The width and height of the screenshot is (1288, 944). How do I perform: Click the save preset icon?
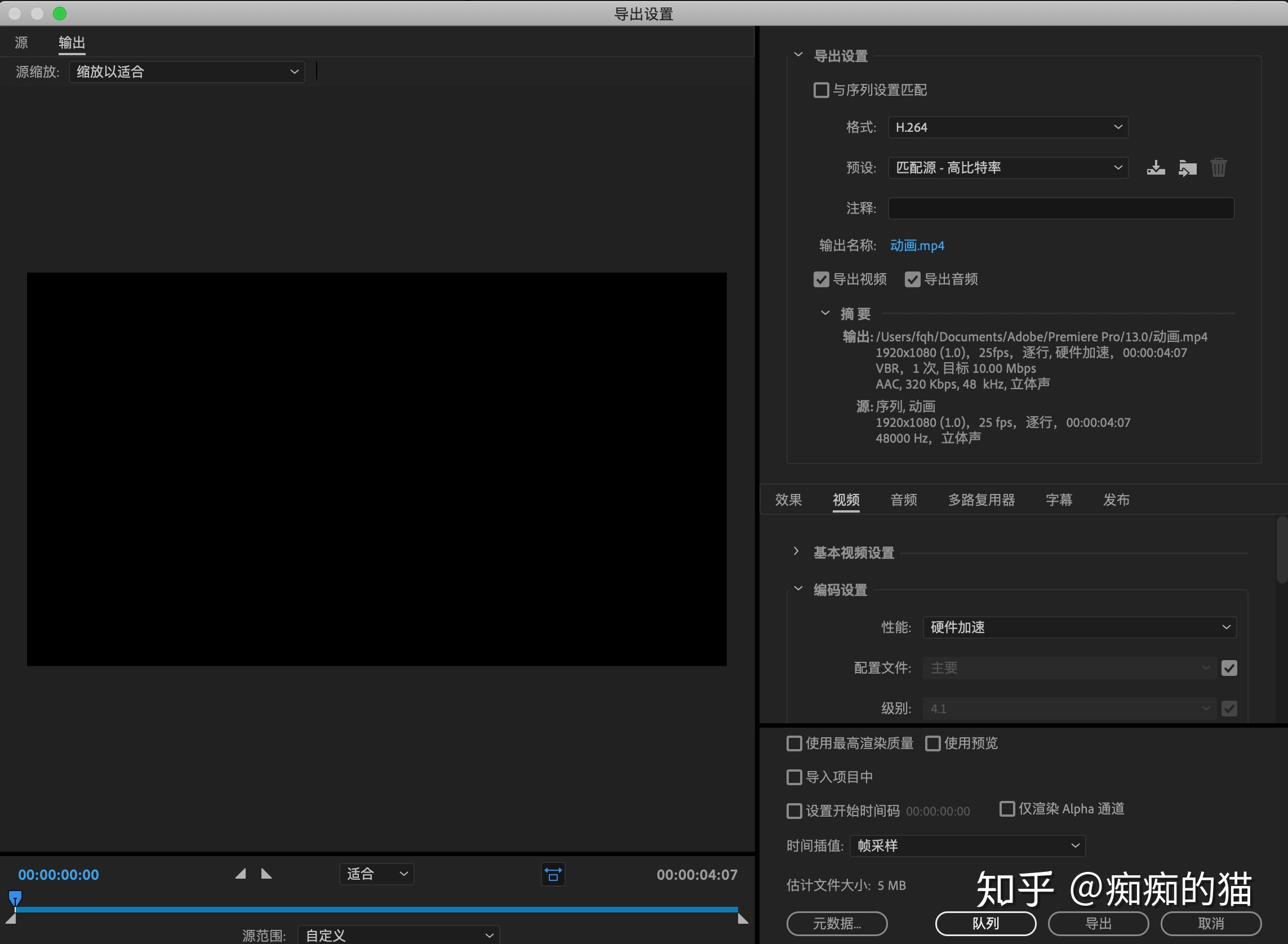pyautogui.click(x=1156, y=168)
